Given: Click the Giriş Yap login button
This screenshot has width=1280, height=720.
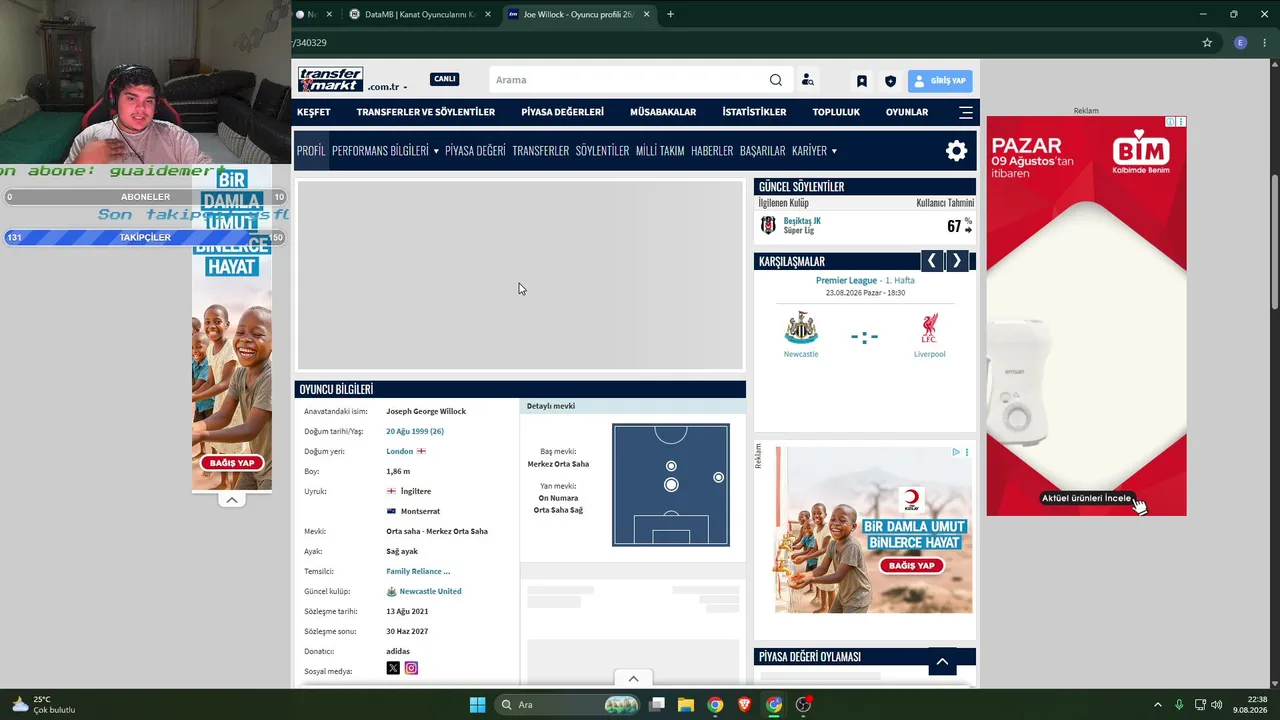Looking at the screenshot, I should pyautogui.click(x=940, y=81).
